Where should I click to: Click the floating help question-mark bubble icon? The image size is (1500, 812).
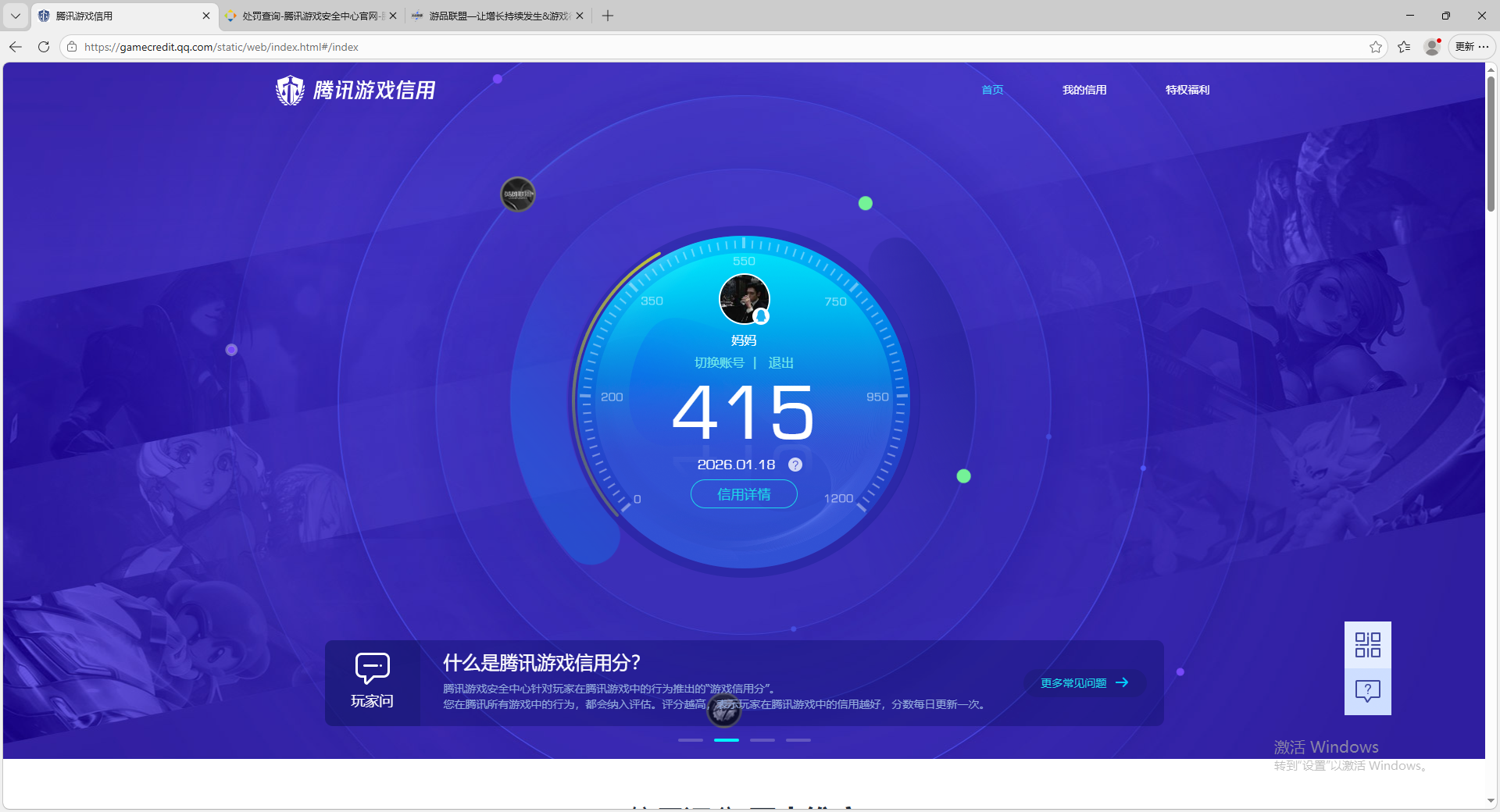click(1366, 690)
